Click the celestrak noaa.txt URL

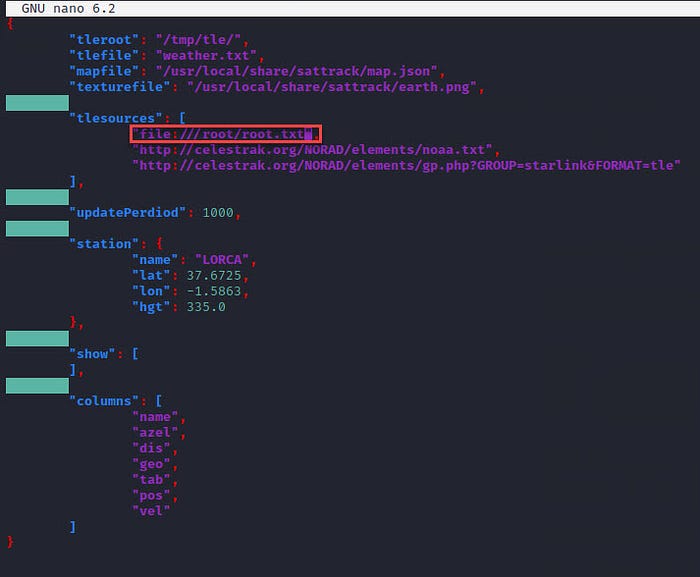tap(312, 150)
